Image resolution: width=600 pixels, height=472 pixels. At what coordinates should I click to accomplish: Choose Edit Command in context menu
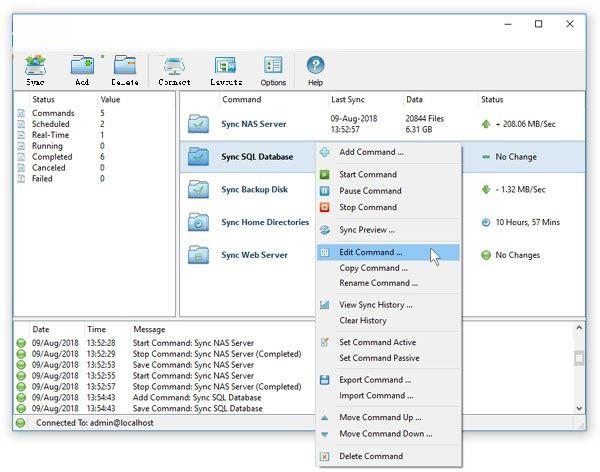(x=370, y=253)
